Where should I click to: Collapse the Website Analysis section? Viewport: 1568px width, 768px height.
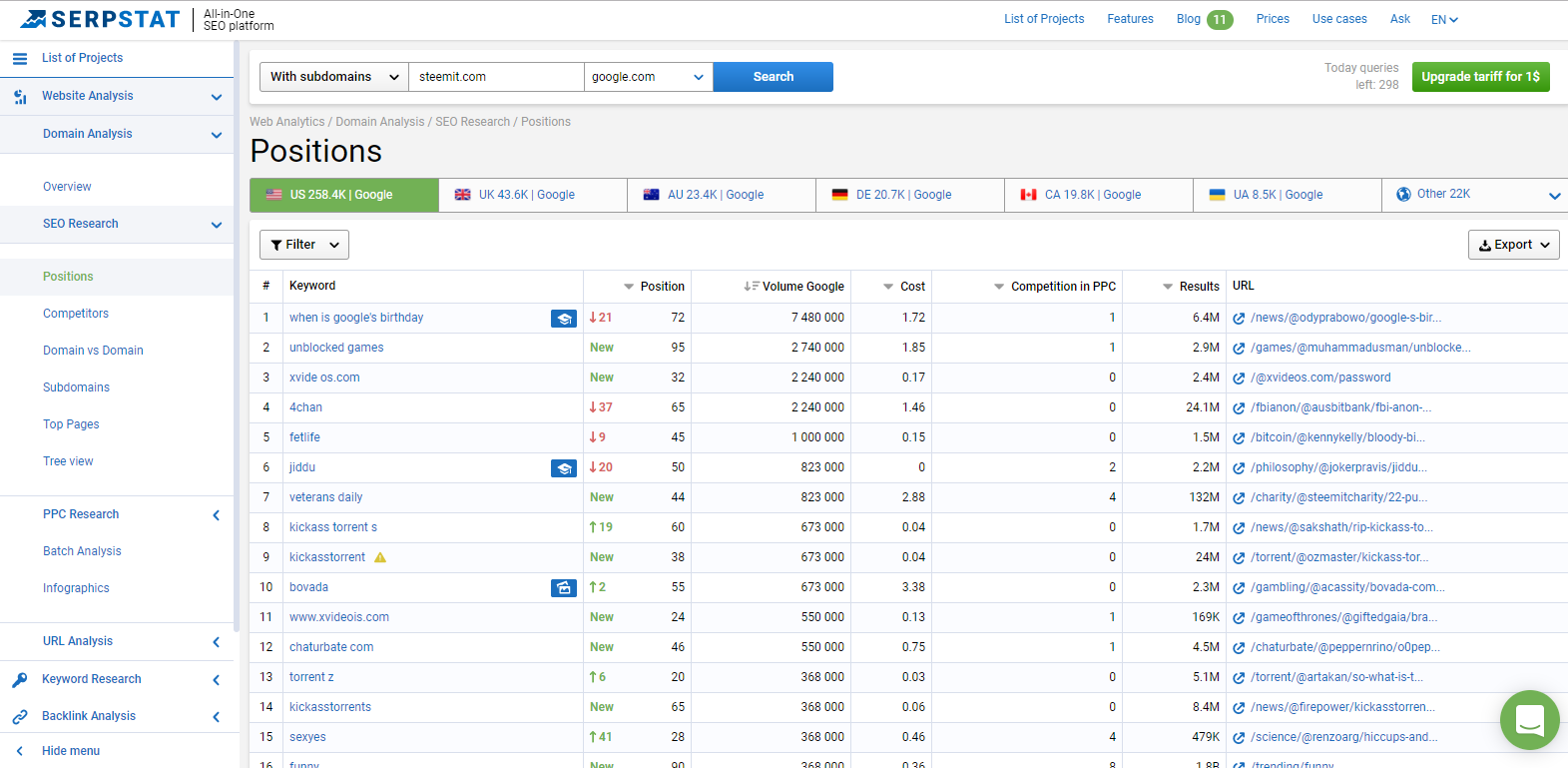[x=217, y=97]
